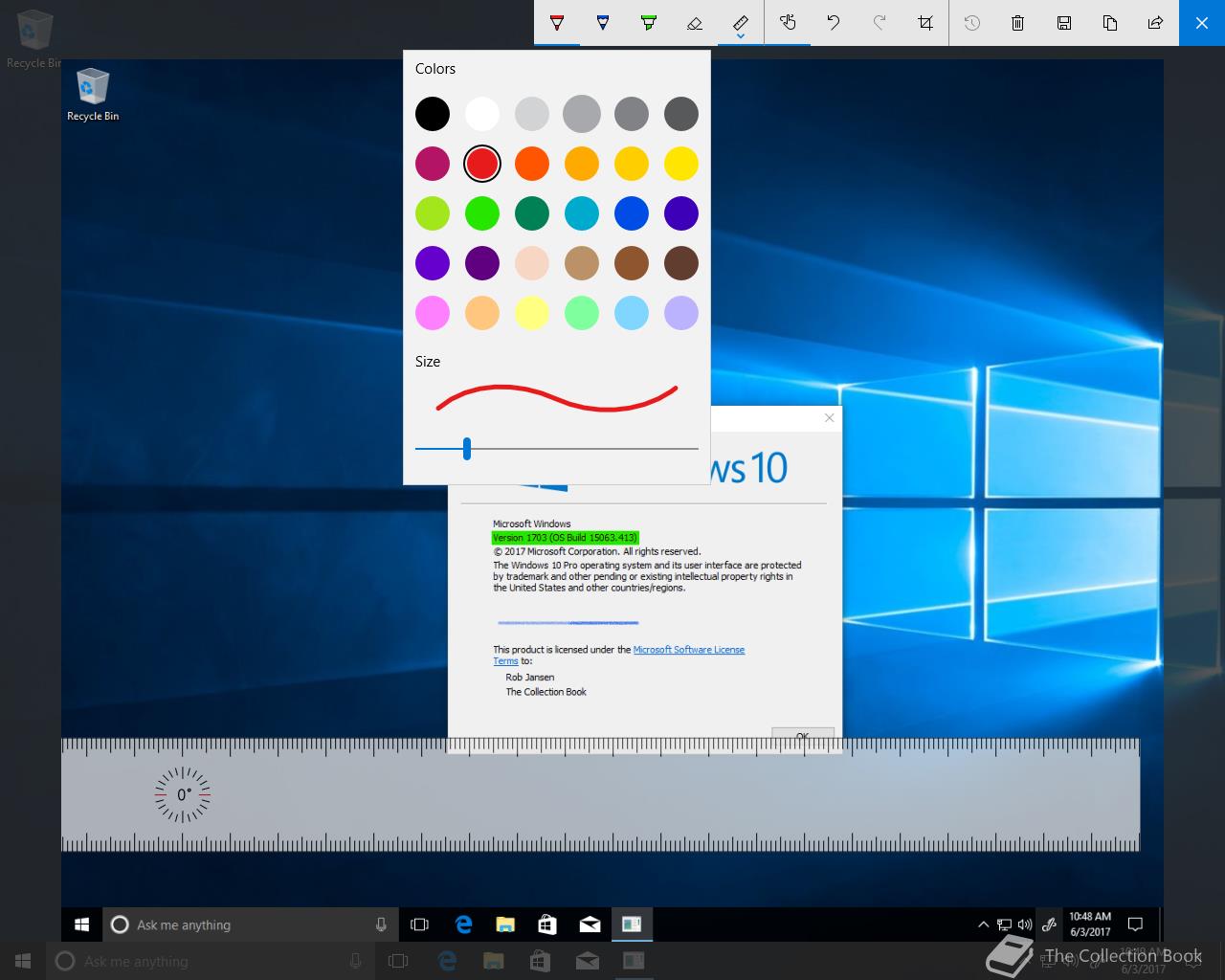Select the red ballpoint pen tool

pyautogui.click(x=557, y=23)
